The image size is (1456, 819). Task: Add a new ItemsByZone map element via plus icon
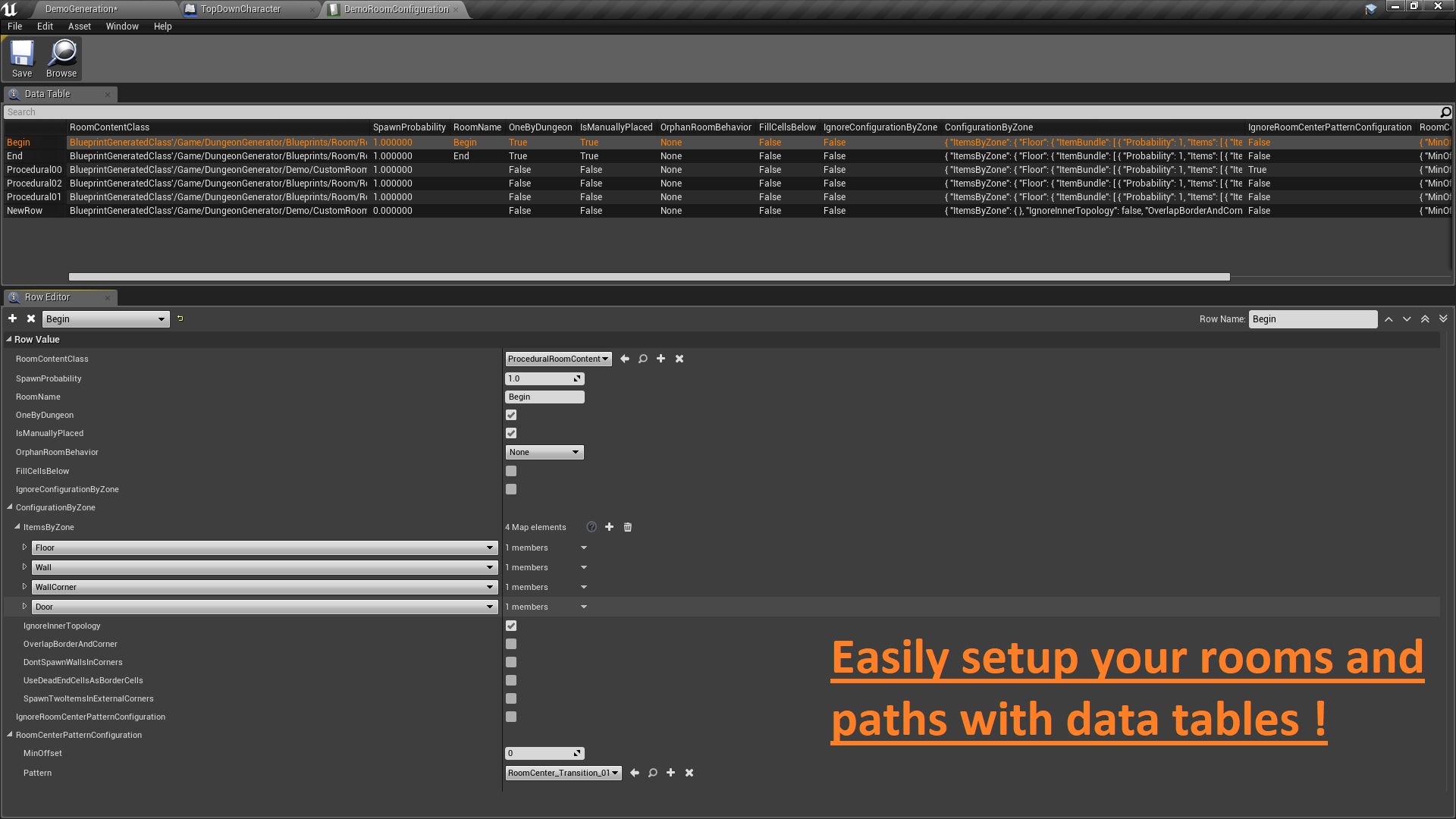click(609, 526)
